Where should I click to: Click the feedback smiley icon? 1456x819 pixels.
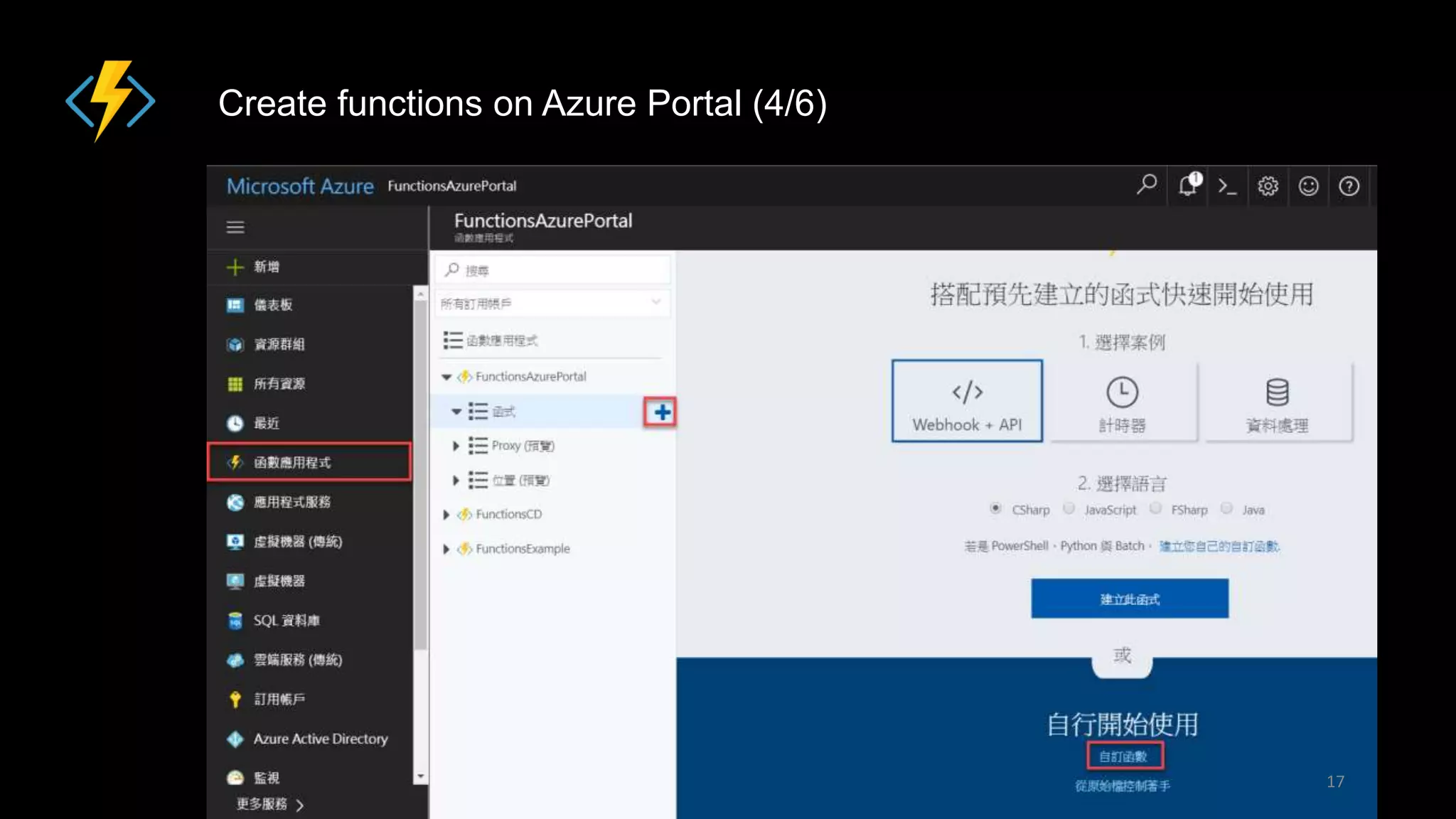[x=1308, y=186]
